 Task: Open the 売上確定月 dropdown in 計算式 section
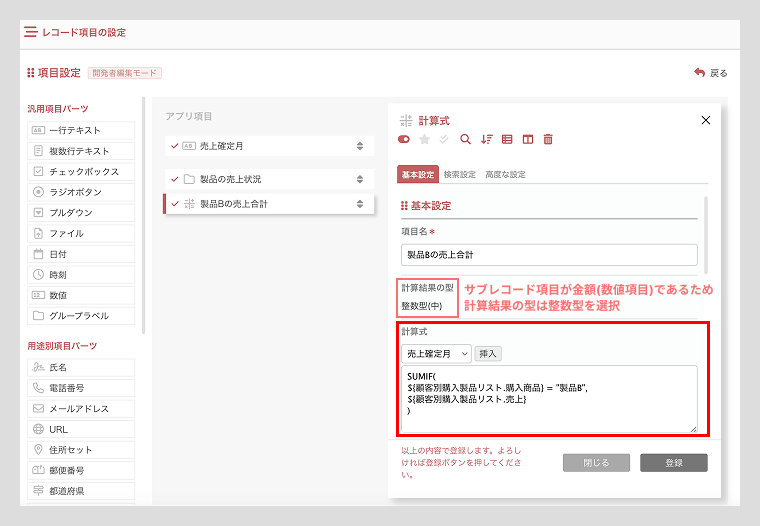coord(436,353)
